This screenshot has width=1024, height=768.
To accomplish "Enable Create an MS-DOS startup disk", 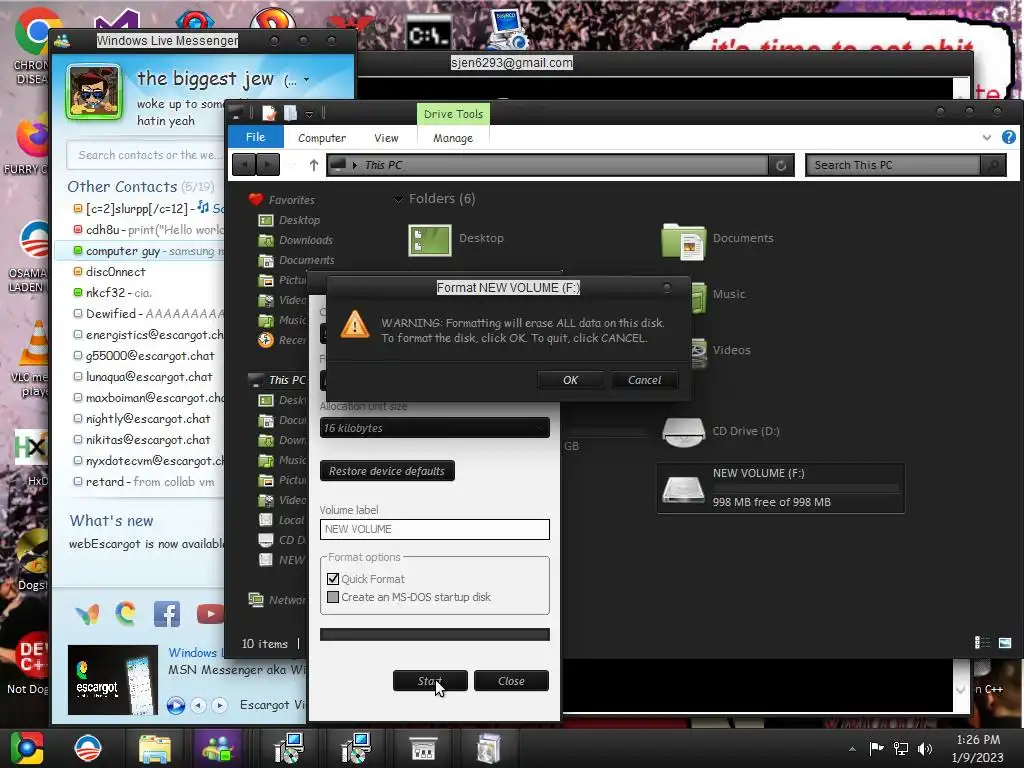I will point(333,597).
